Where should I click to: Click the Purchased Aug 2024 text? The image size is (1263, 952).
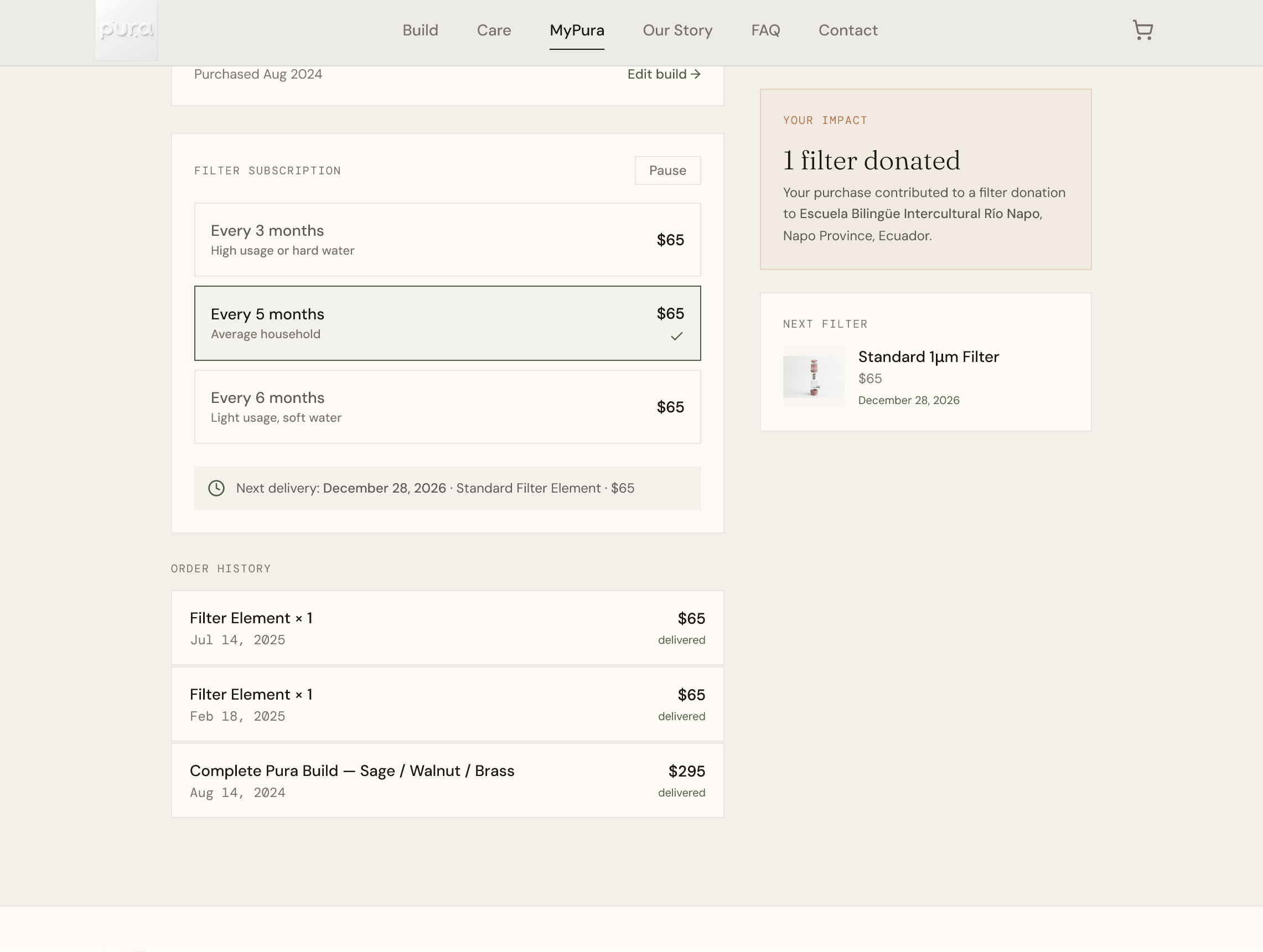point(258,74)
